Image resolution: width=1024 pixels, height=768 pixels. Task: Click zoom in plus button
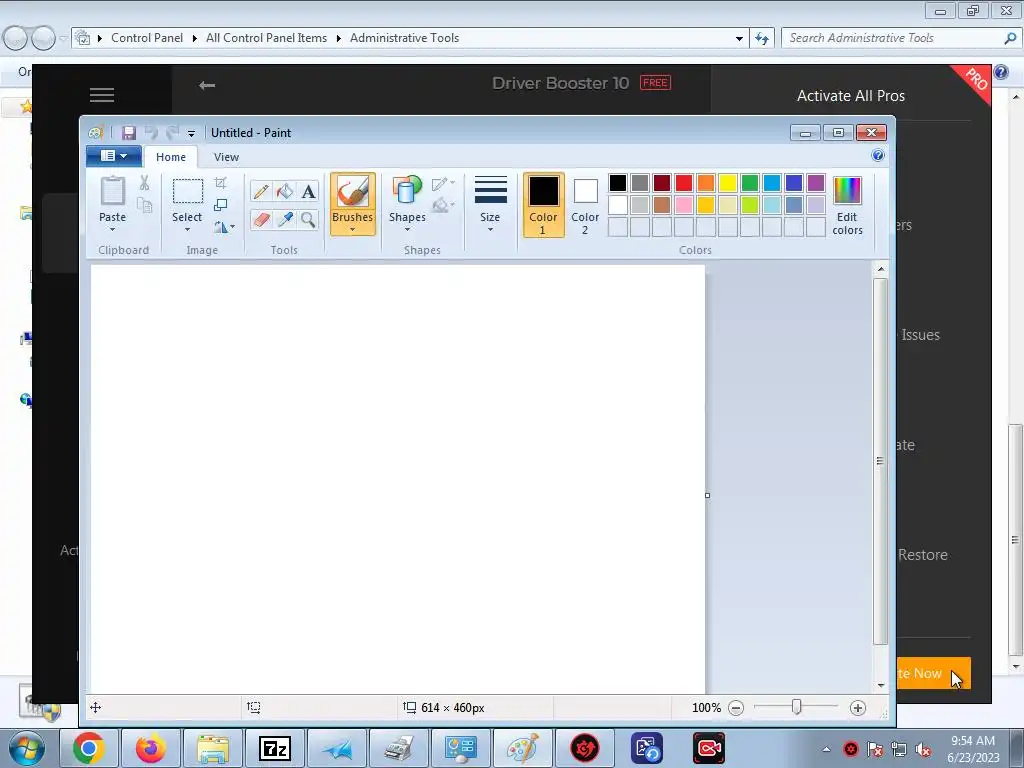[857, 708]
